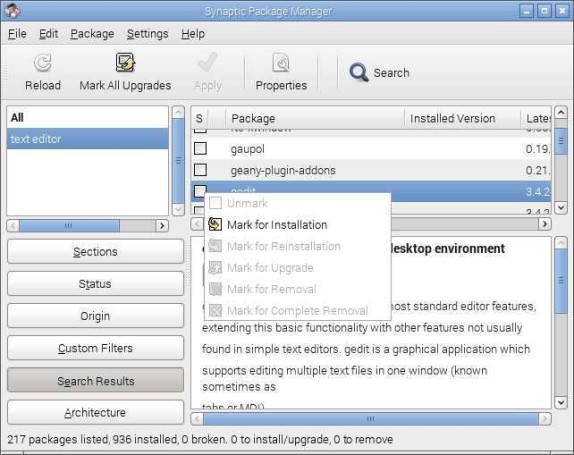Screen dimensions: 574x455
Task: Open the Package menu
Action: coord(92,34)
